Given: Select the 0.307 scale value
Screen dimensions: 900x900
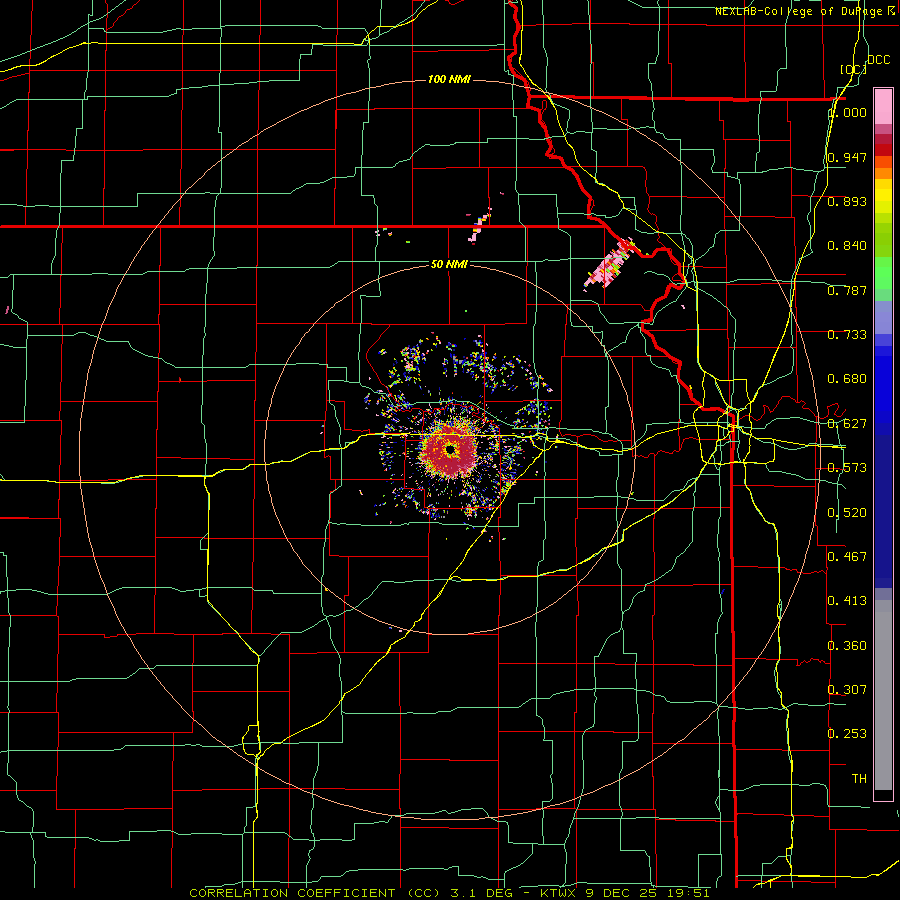Looking at the screenshot, I should click(847, 690).
